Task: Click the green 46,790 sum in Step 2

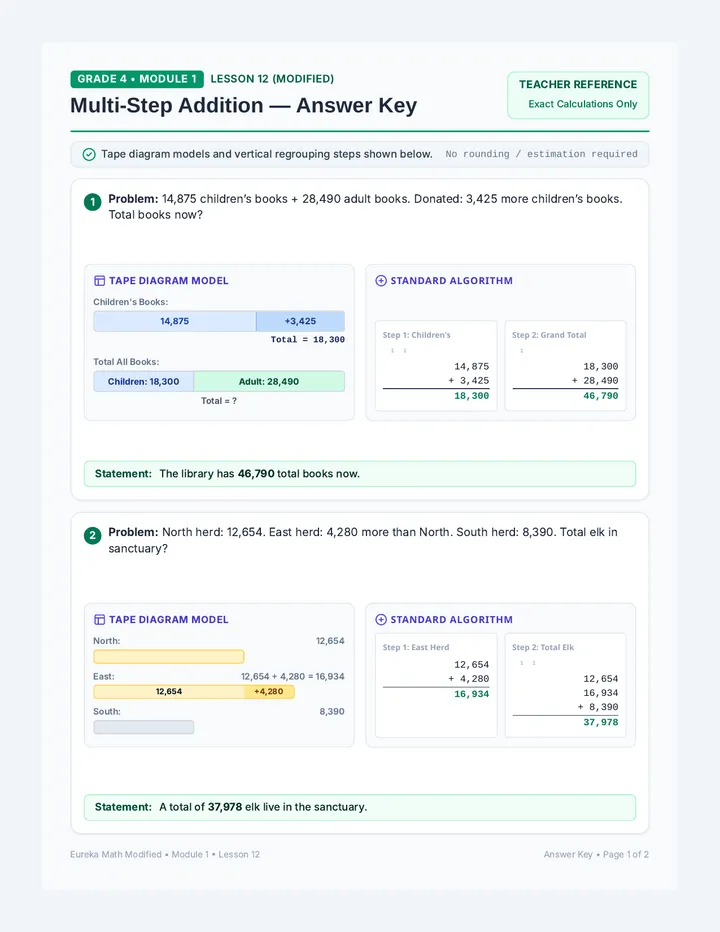Action: click(x=600, y=396)
